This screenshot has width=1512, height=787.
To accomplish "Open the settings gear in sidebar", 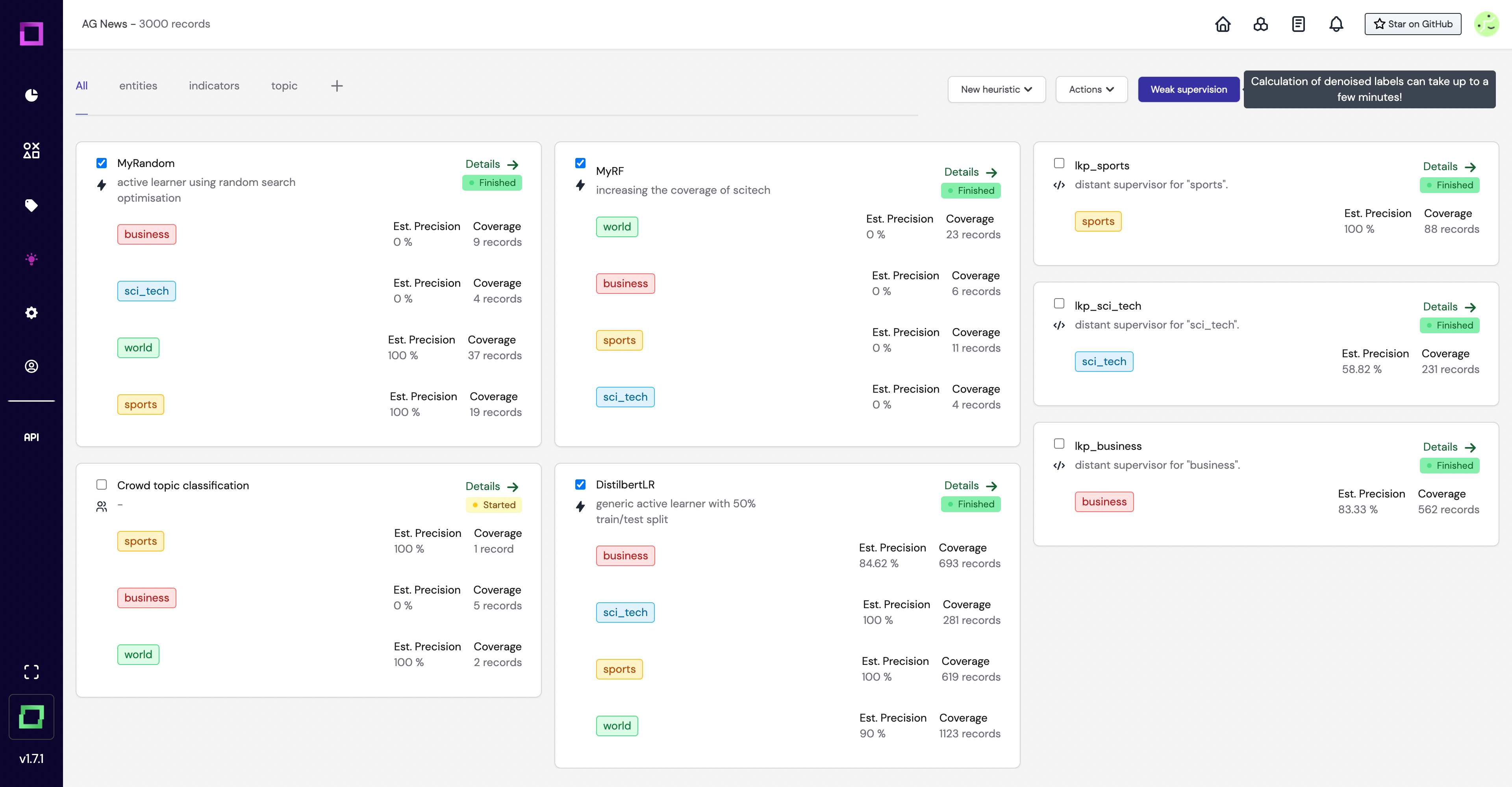I will pos(31,312).
